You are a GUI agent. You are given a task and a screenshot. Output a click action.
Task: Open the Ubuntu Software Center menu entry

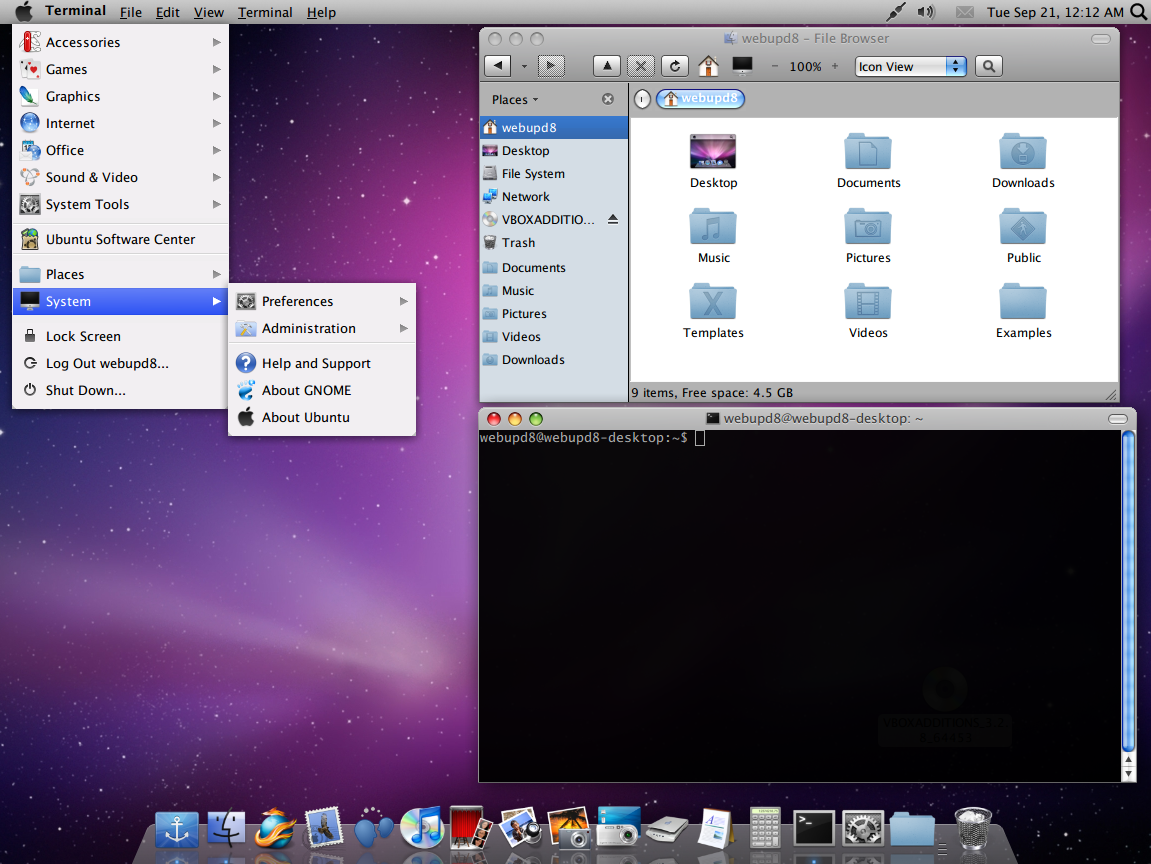120,239
